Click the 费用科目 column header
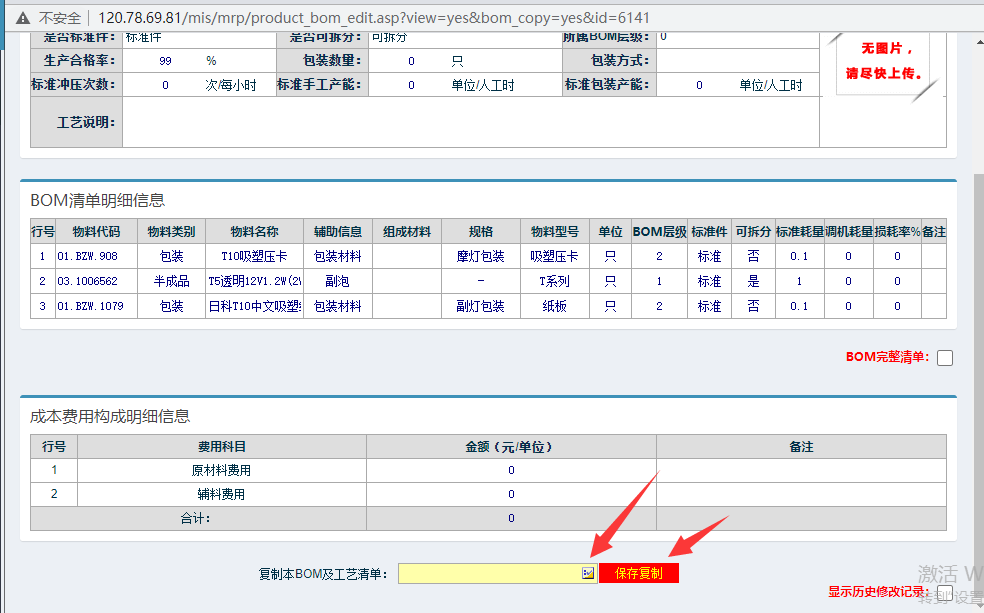Viewport: 984px width, 613px height. (x=221, y=446)
